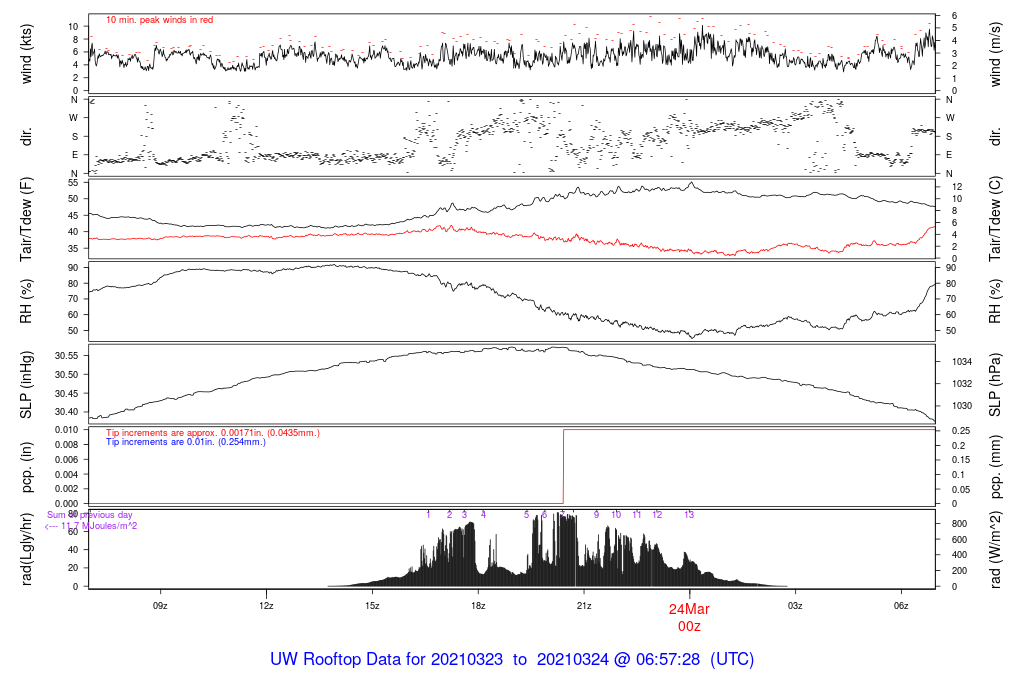Click the left 'wind (kts)' axis label
This screenshot has width=1024, height=700.
pos(26,54)
